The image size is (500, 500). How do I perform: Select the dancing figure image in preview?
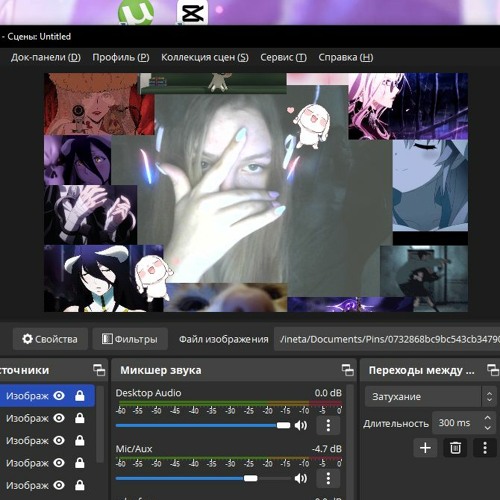[x=424, y=279]
